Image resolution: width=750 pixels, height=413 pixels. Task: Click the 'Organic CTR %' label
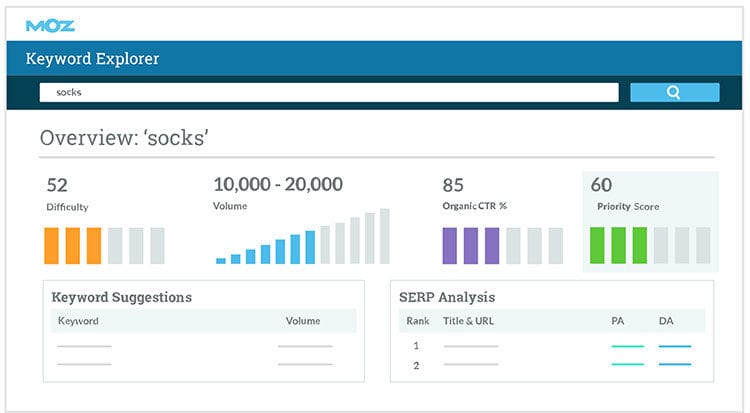[474, 206]
